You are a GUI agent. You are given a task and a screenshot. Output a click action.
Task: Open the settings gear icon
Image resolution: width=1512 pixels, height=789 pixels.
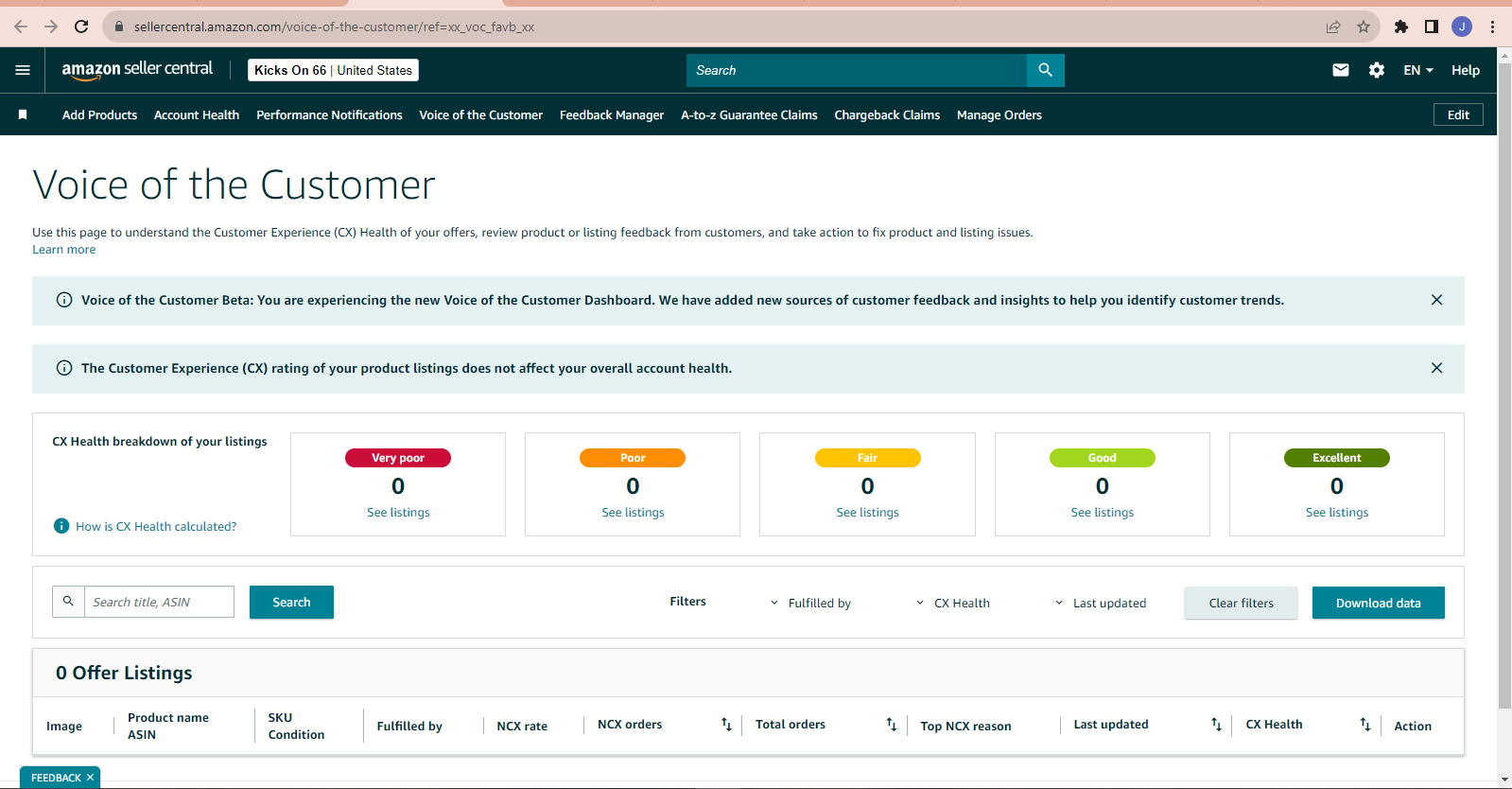tap(1377, 70)
